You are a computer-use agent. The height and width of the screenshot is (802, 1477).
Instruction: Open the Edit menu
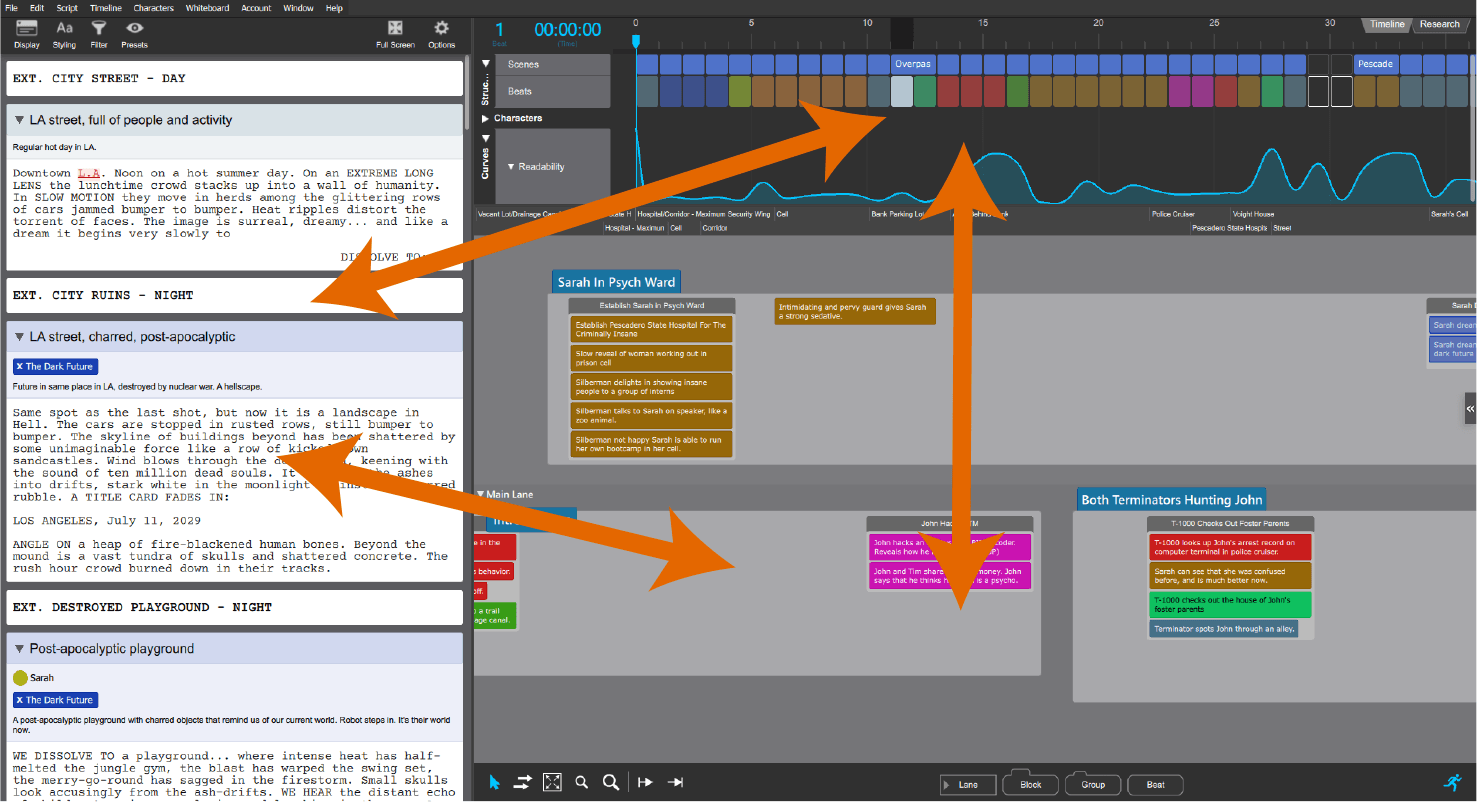click(37, 8)
